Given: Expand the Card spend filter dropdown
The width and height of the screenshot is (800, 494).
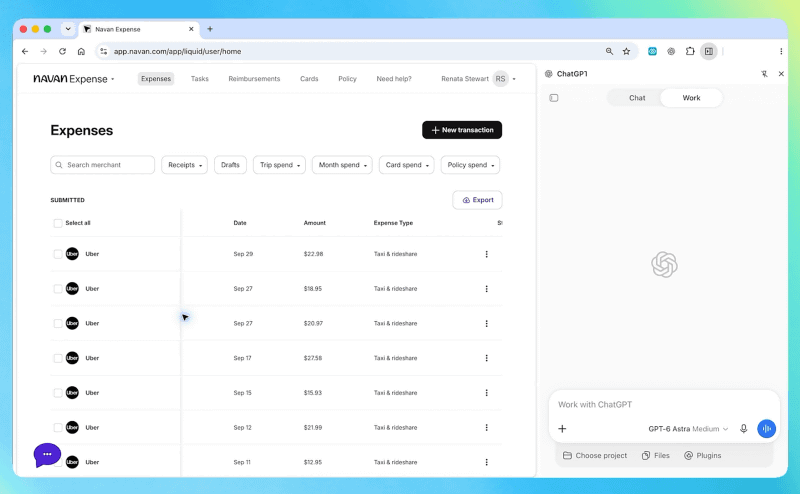Looking at the screenshot, I should (x=406, y=165).
